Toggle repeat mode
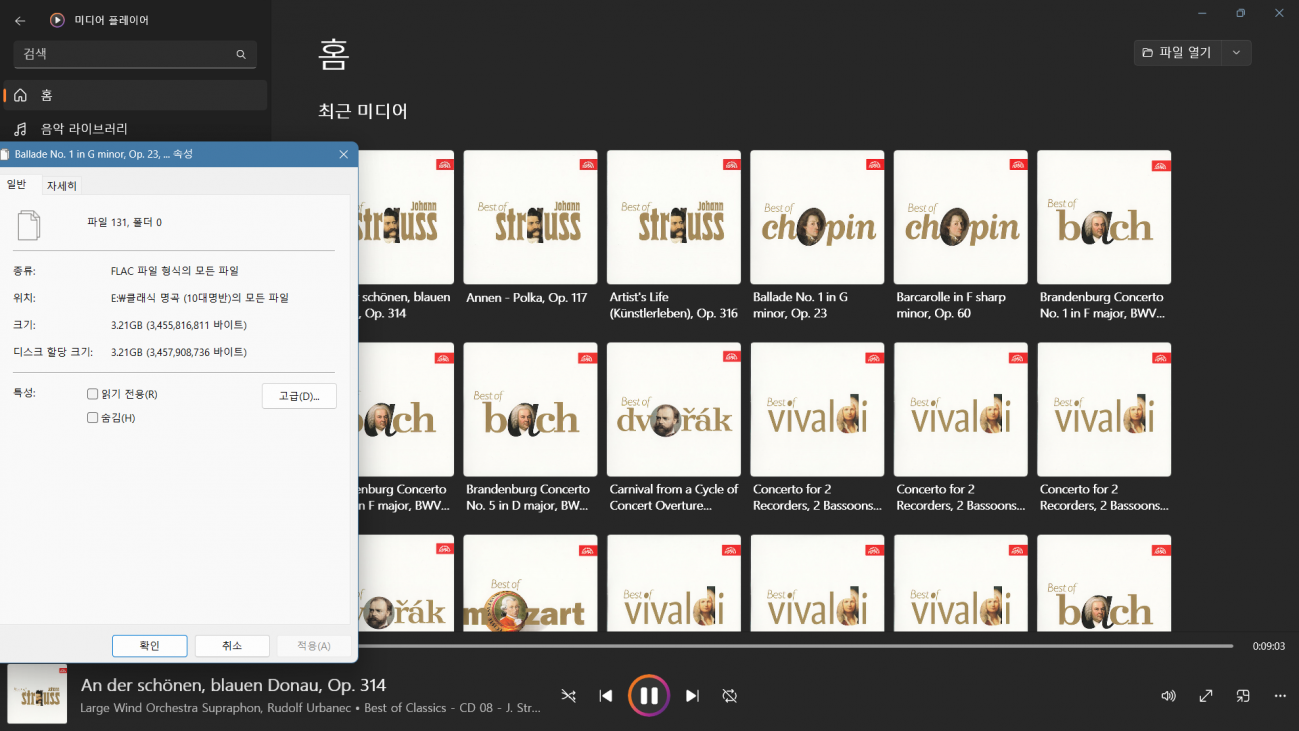Screen dimensions: 1299x731 click(729, 696)
